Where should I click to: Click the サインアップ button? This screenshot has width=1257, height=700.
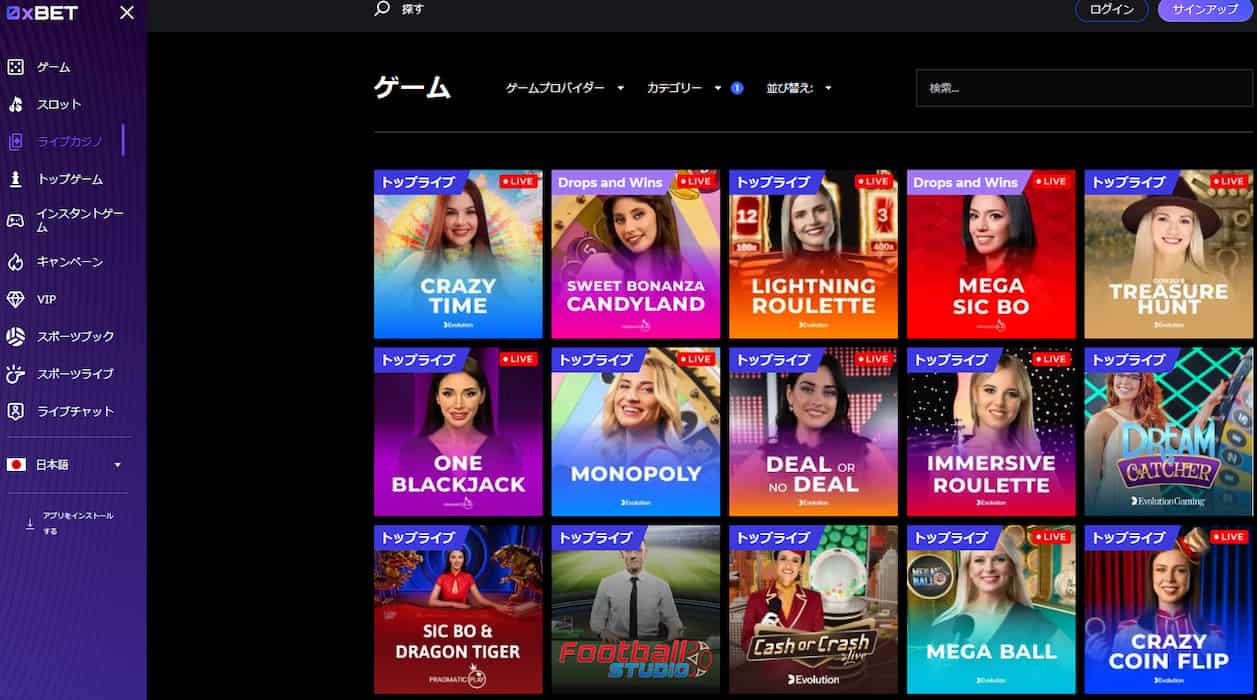(x=1204, y=9)
